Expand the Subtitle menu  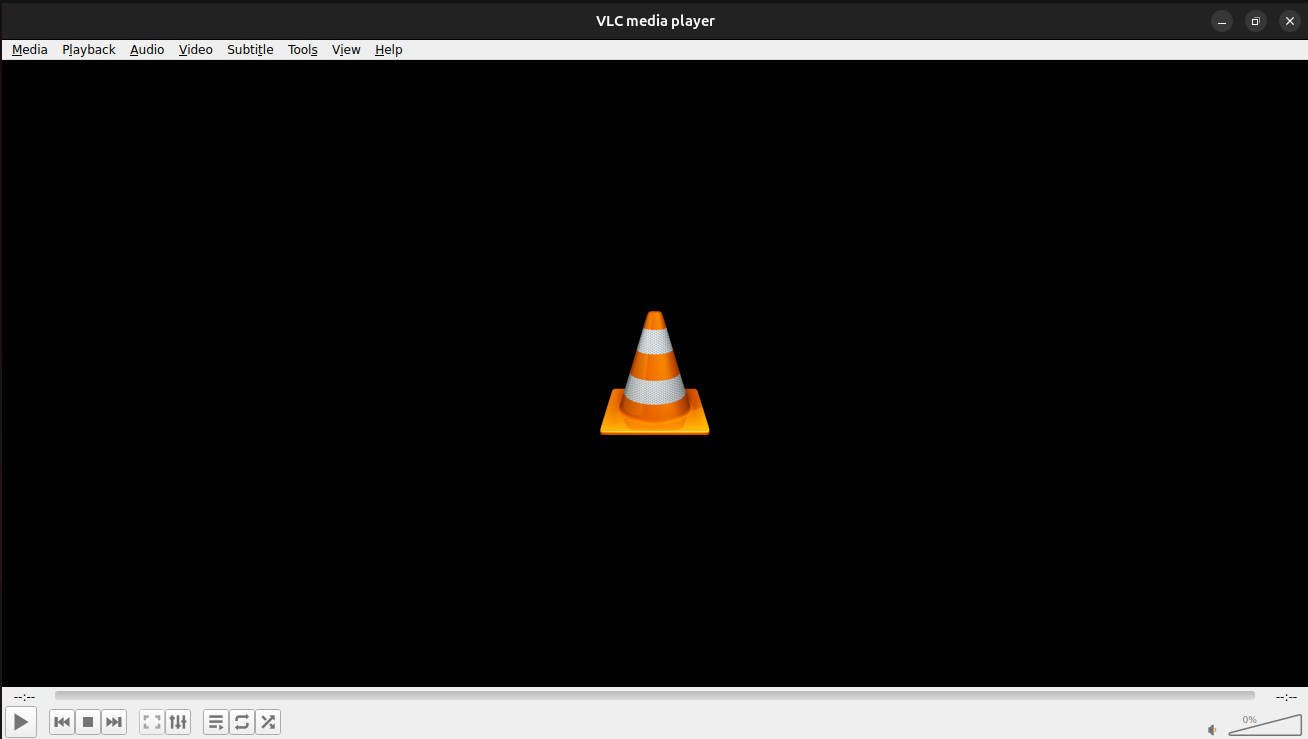pyautogui.click(x=250, y=50)
